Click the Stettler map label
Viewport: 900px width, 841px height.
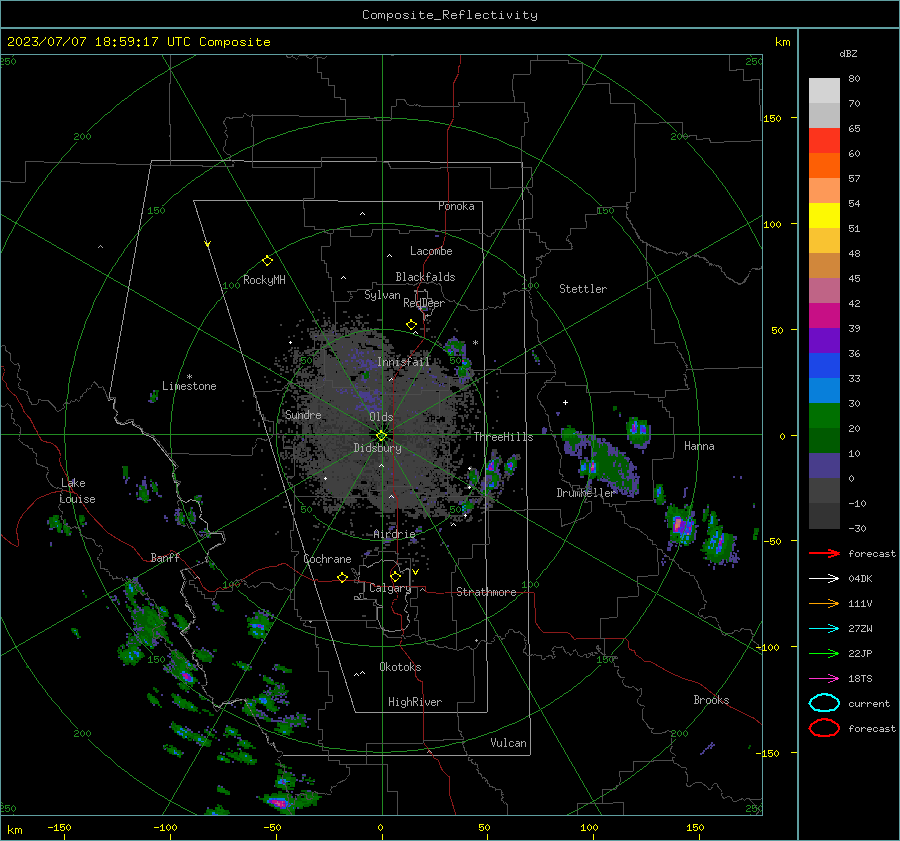pyautogui.click(x=583, y=289)
